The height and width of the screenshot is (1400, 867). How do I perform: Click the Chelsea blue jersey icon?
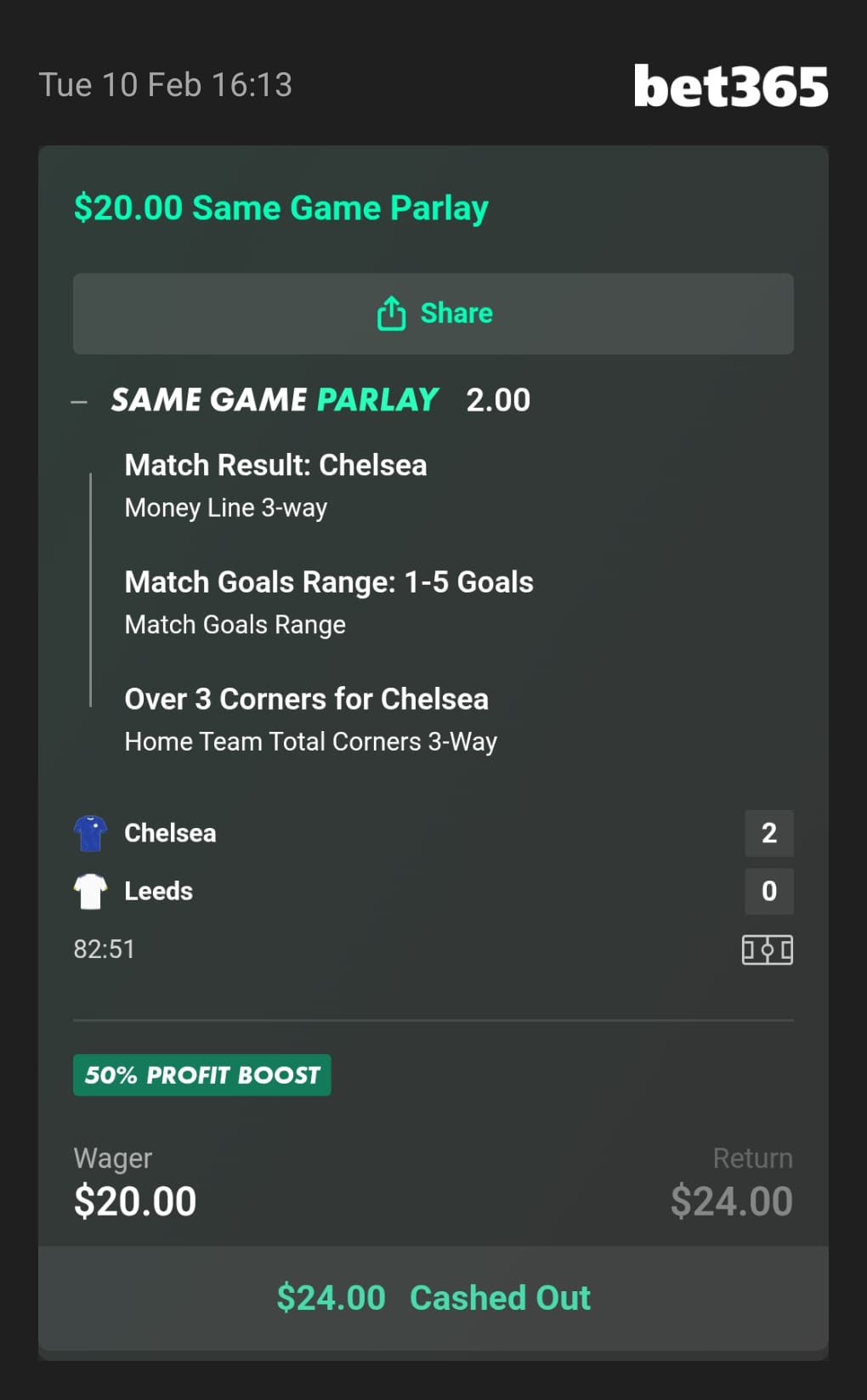[x=90, y=833]
